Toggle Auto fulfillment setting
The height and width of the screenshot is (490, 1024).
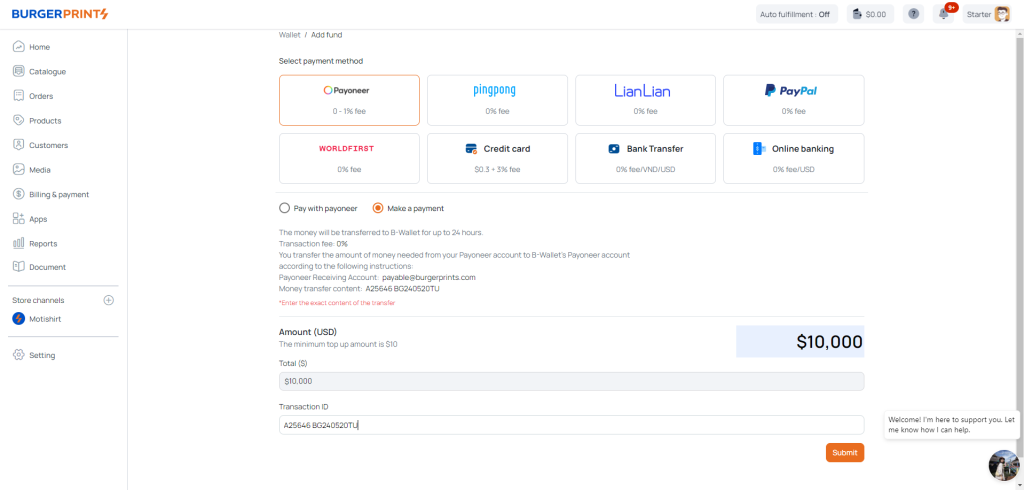pos(795,14)
